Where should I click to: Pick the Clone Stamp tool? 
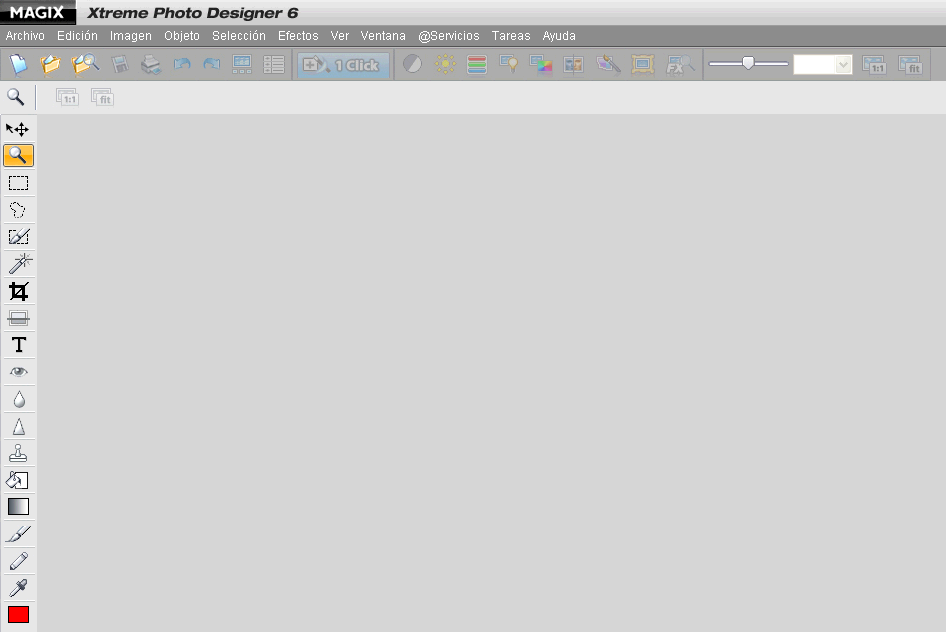(x=18, y=453)
